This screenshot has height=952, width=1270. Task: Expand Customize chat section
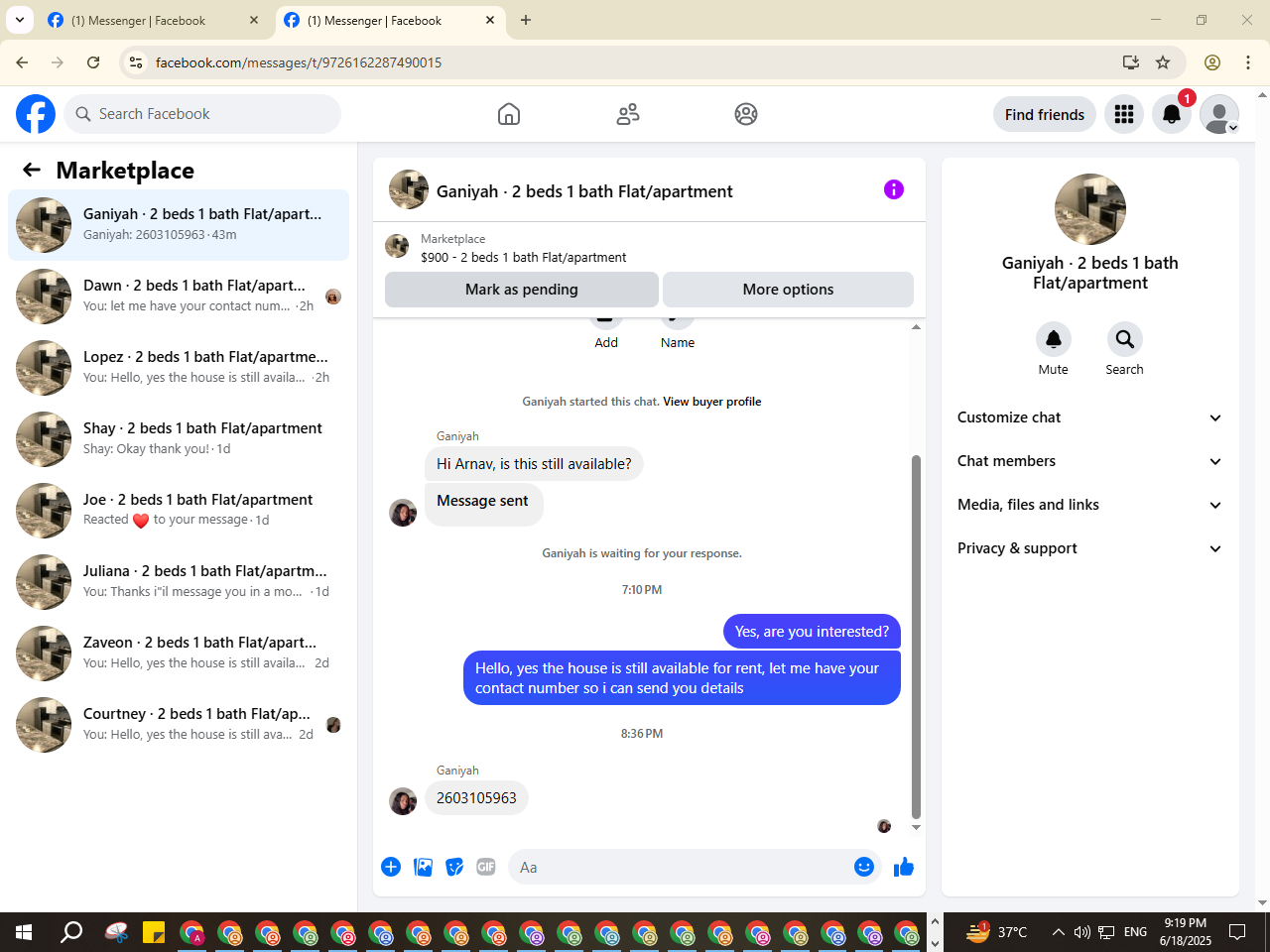pos(1090,417)
